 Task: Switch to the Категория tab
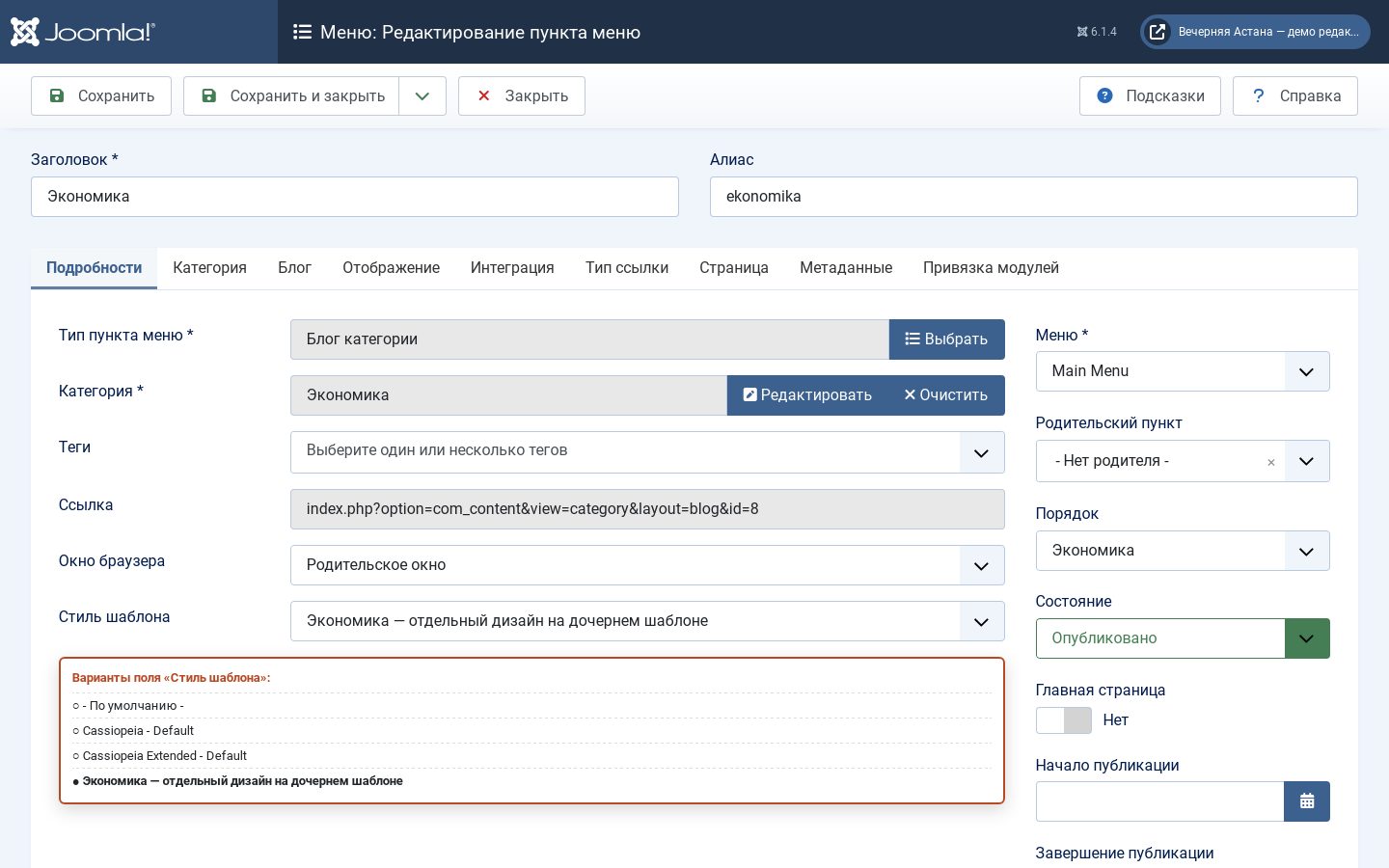click(209, 268)
